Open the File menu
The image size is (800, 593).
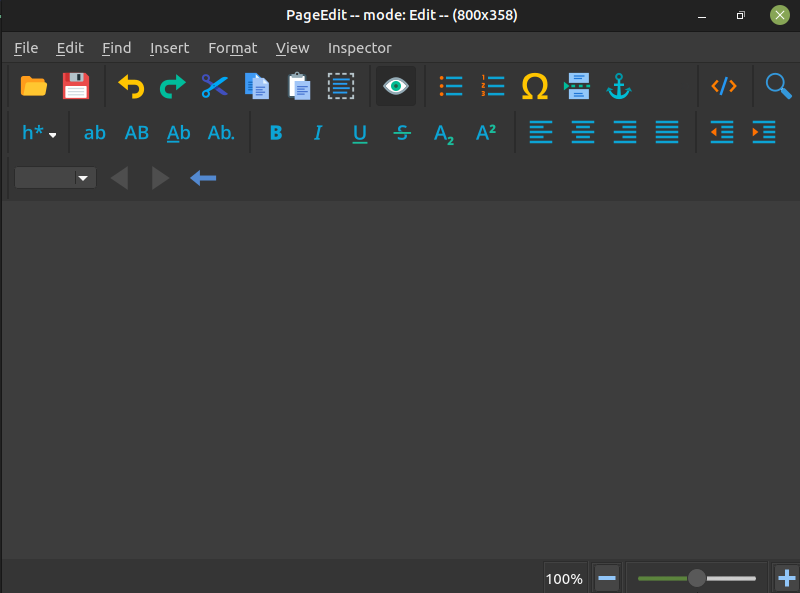(x=26, y=48)
